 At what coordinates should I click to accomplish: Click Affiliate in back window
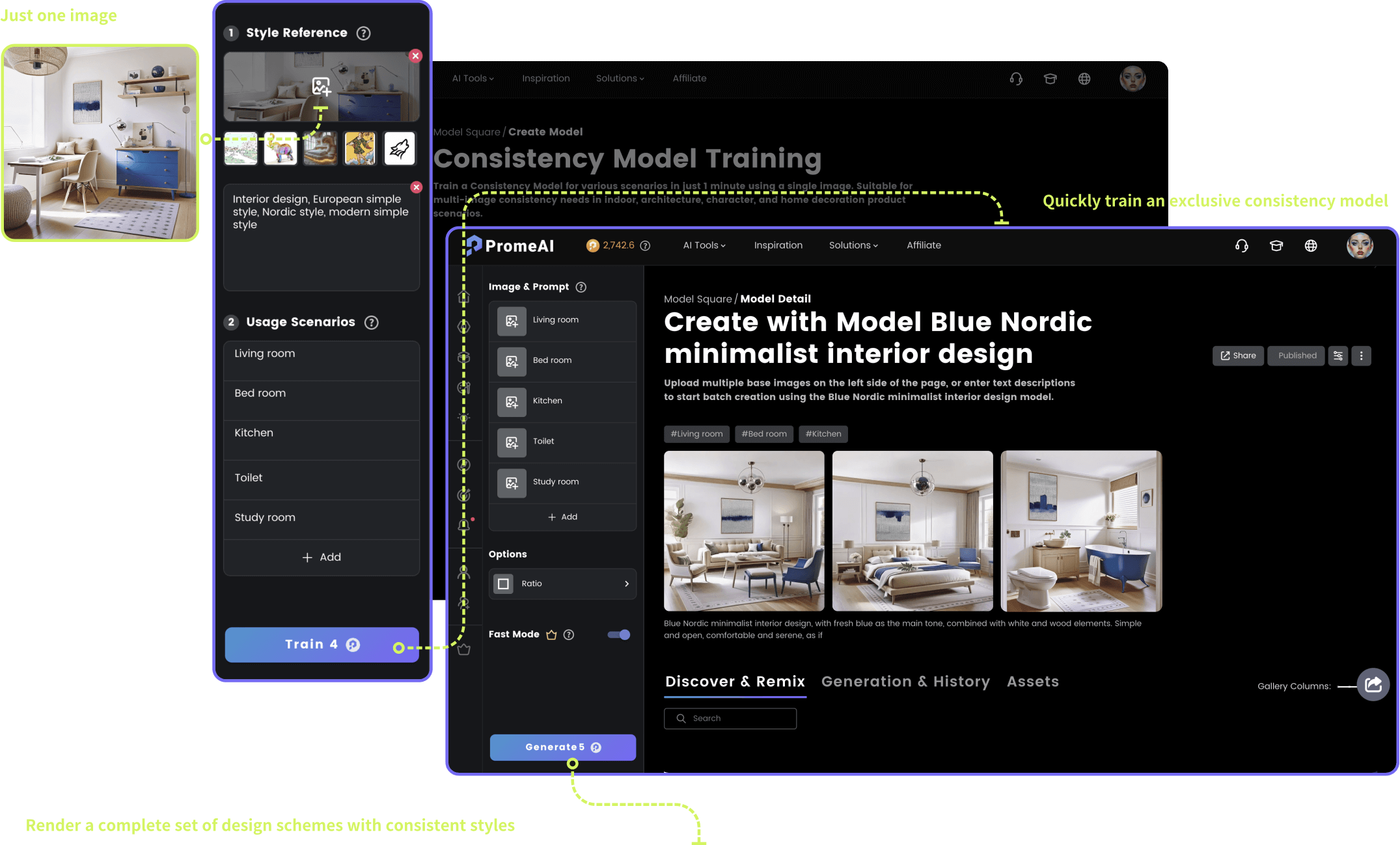tap(689, 79)
